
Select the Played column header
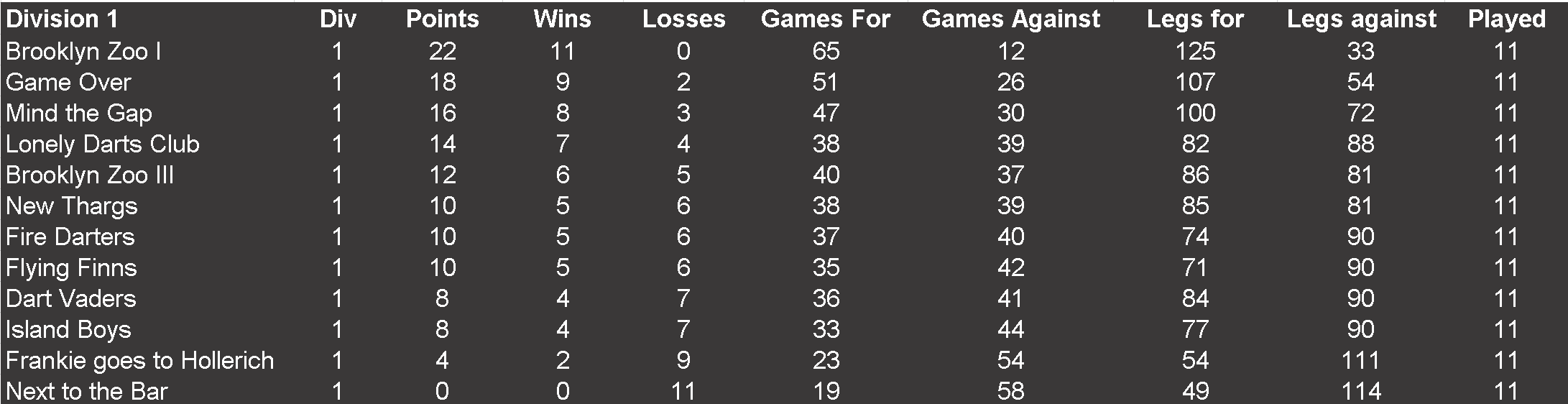tap(1506, 19)
